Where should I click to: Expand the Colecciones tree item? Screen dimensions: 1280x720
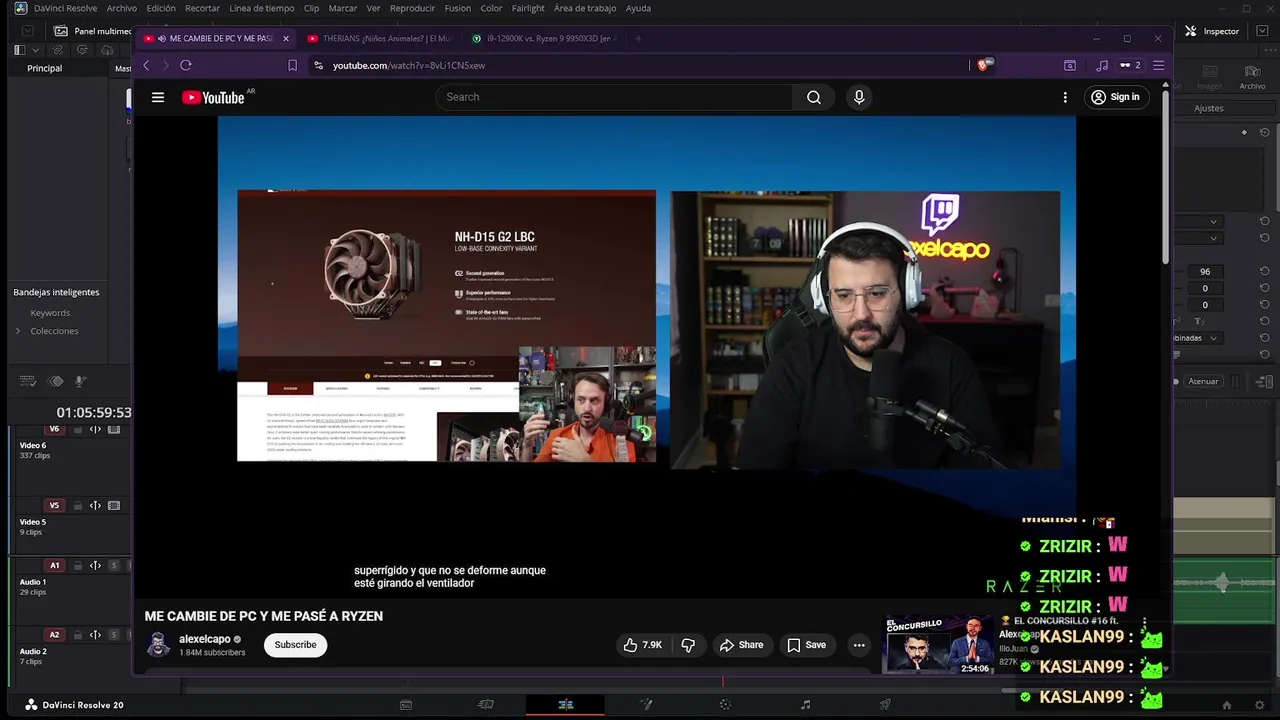click(17, 331)
